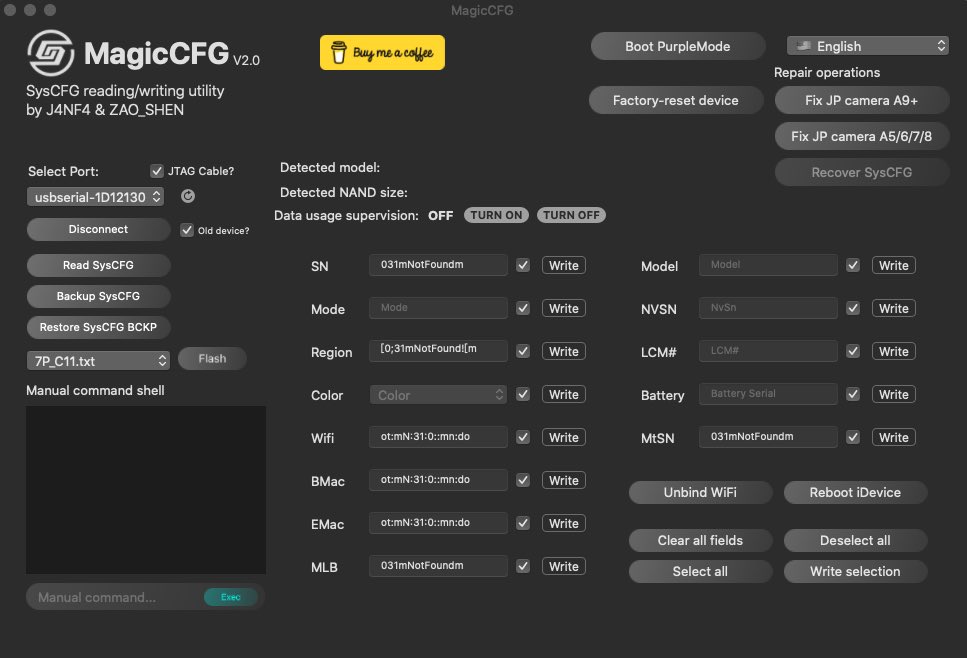This screenshot has width=967, height=658.
Task: Uncheck the MtSN field checkbox
Action: (853, 437)
